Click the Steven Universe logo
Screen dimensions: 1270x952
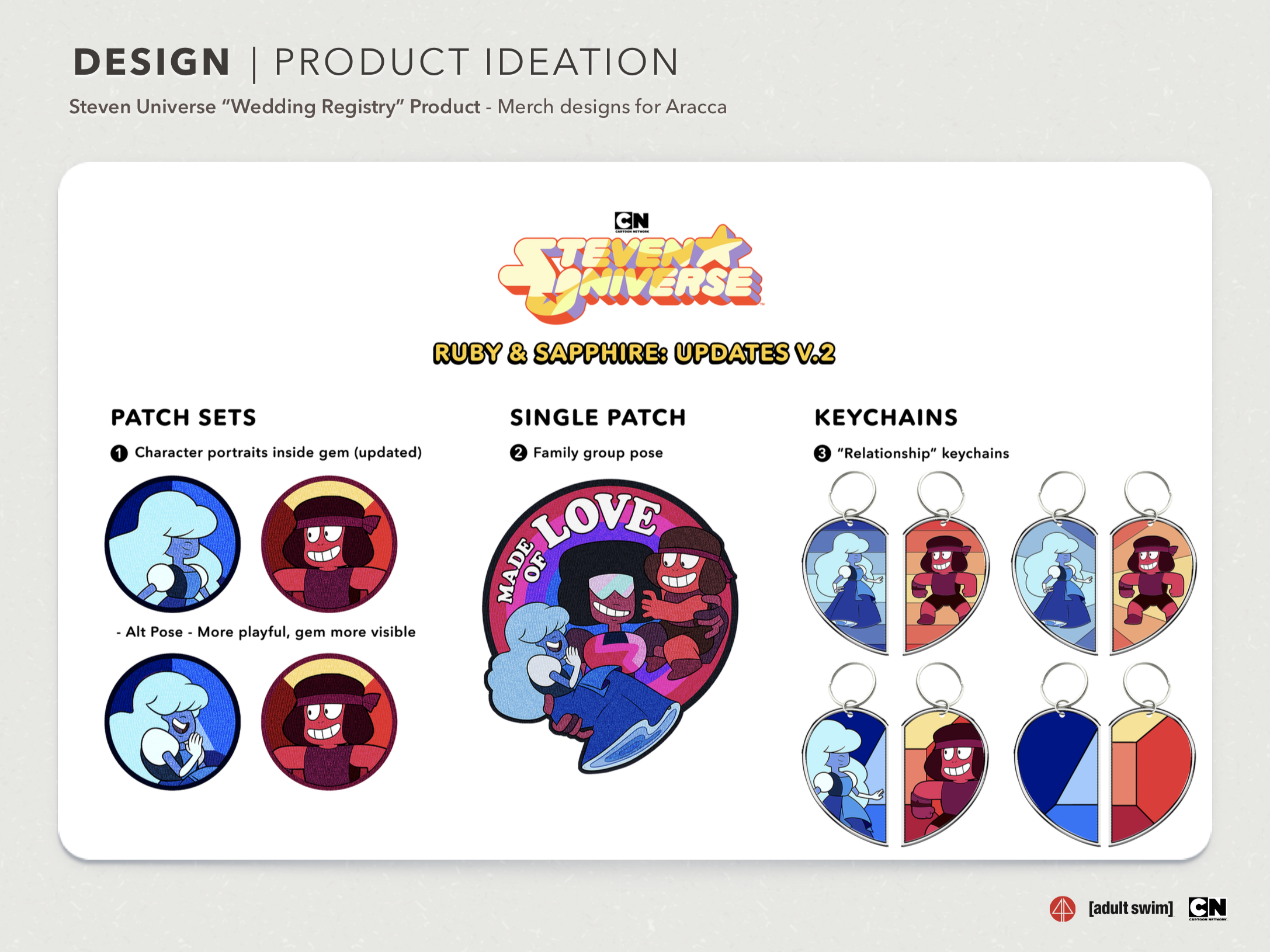tap(631, 275)
